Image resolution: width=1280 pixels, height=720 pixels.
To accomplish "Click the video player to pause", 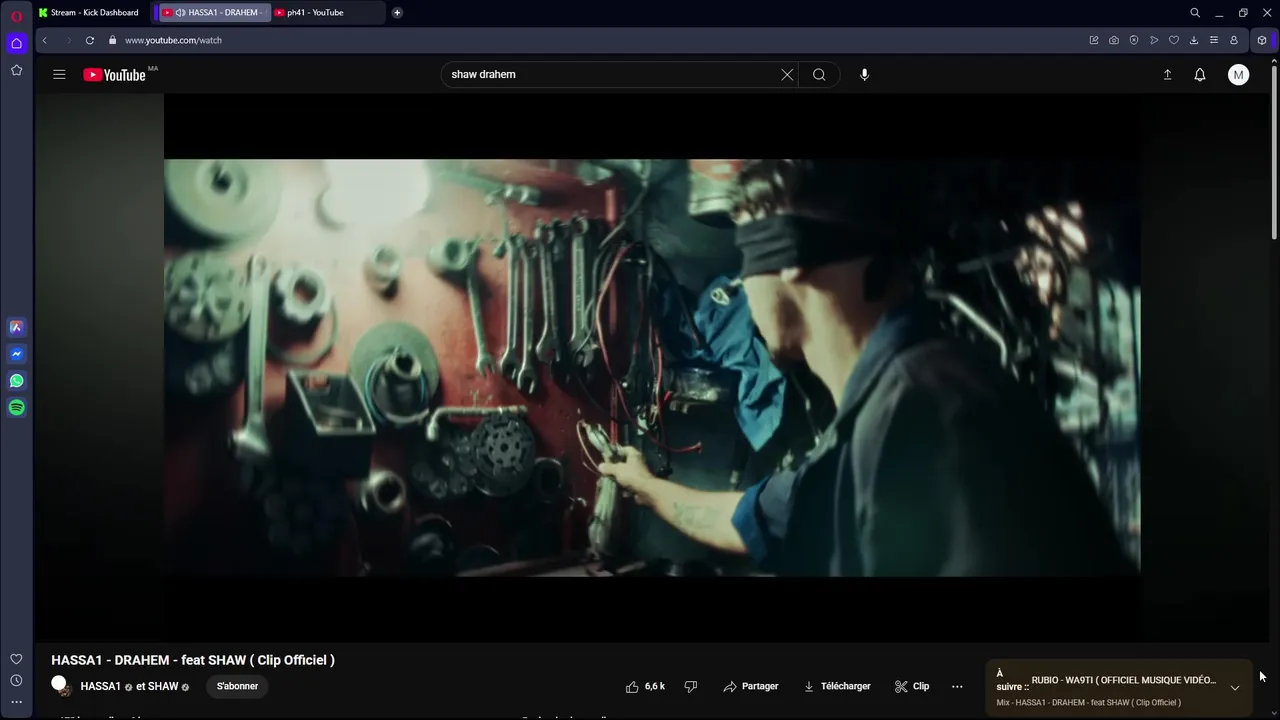I will click(x=652, y=368).
